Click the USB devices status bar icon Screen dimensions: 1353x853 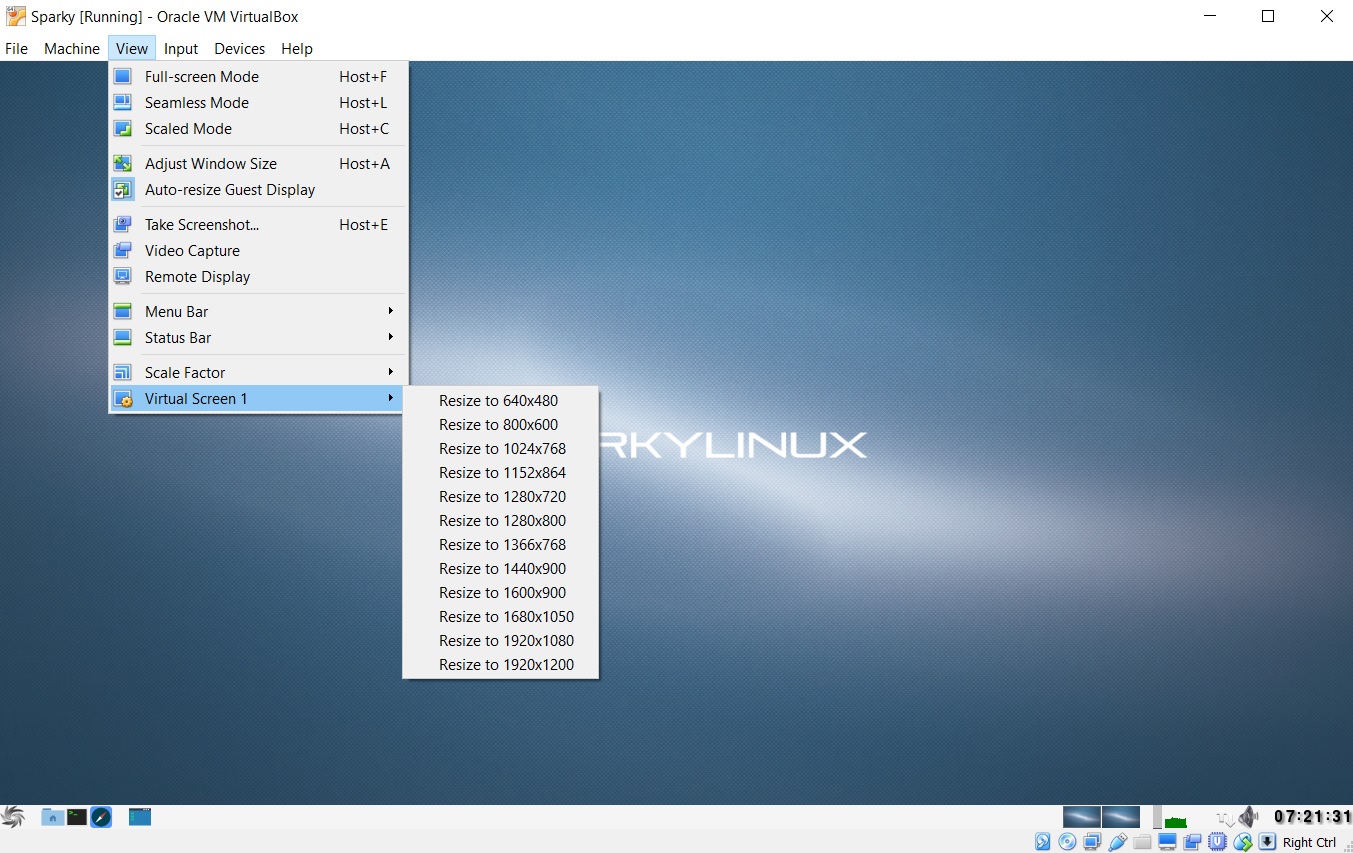tap(1117, 842)
